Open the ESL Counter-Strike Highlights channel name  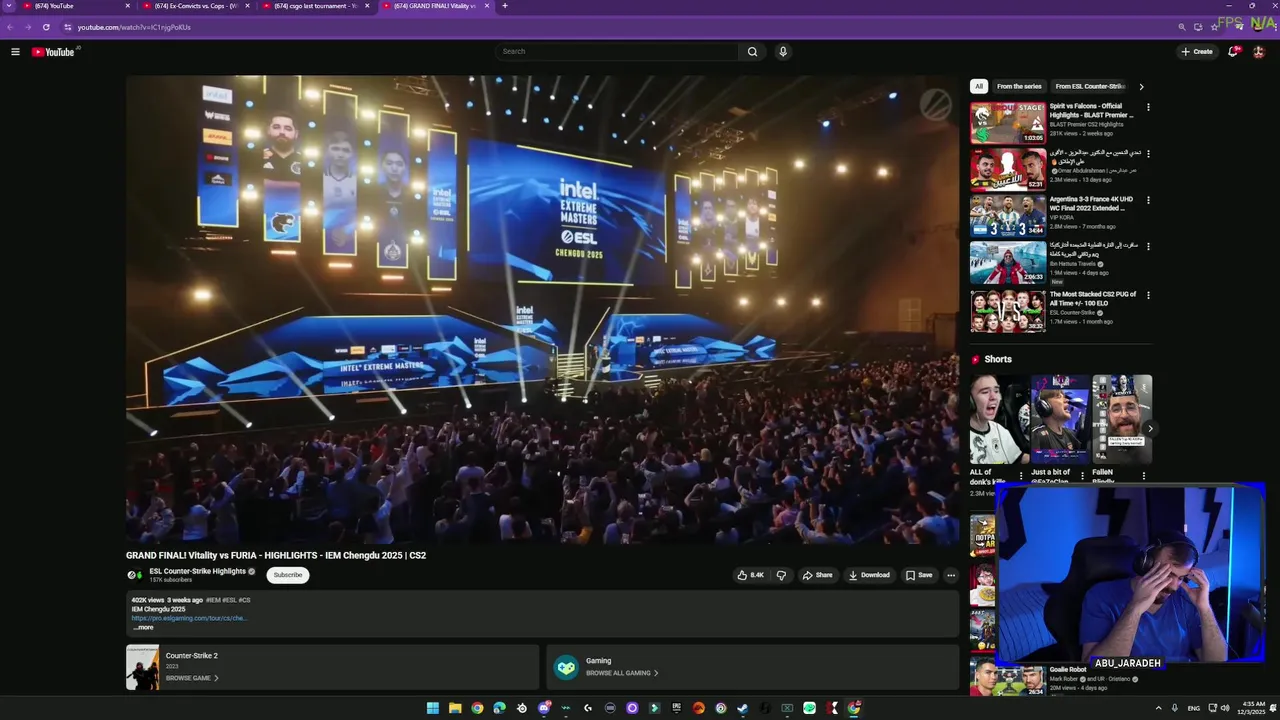click(x=197, y=571)
